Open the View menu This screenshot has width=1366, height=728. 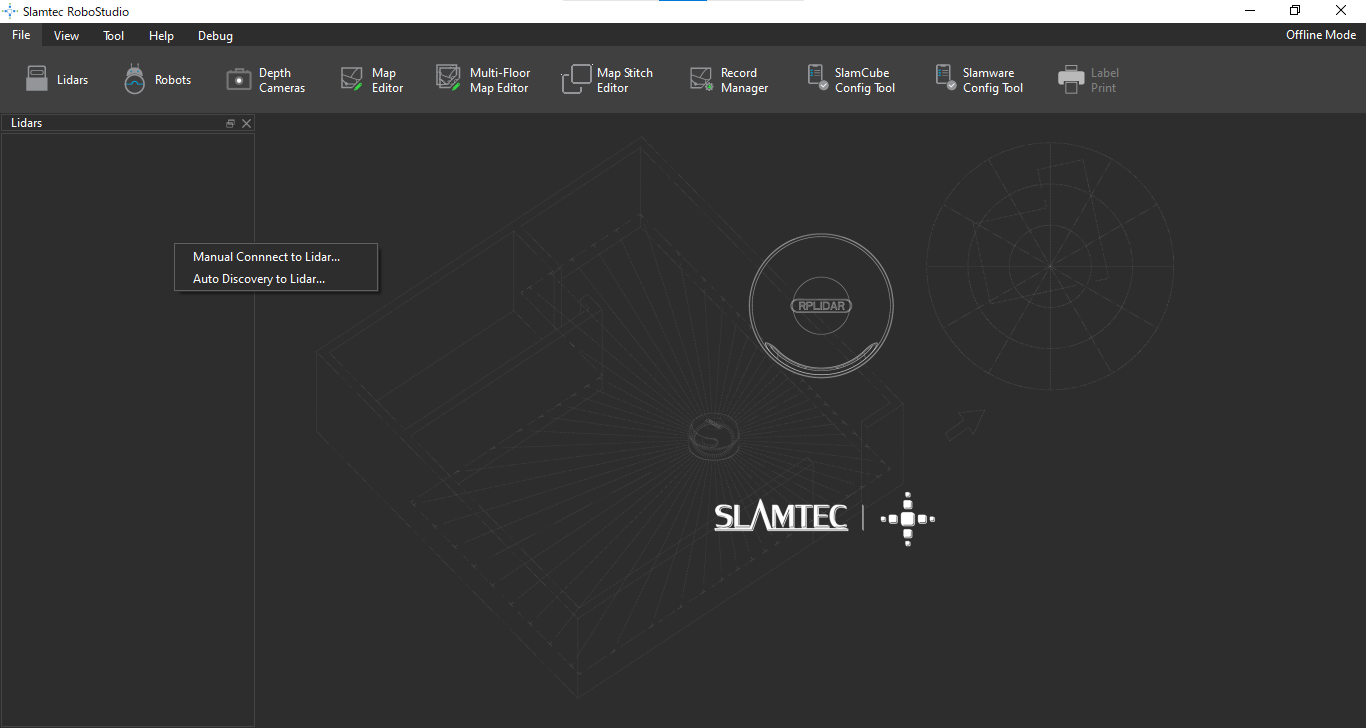(66, 36)
